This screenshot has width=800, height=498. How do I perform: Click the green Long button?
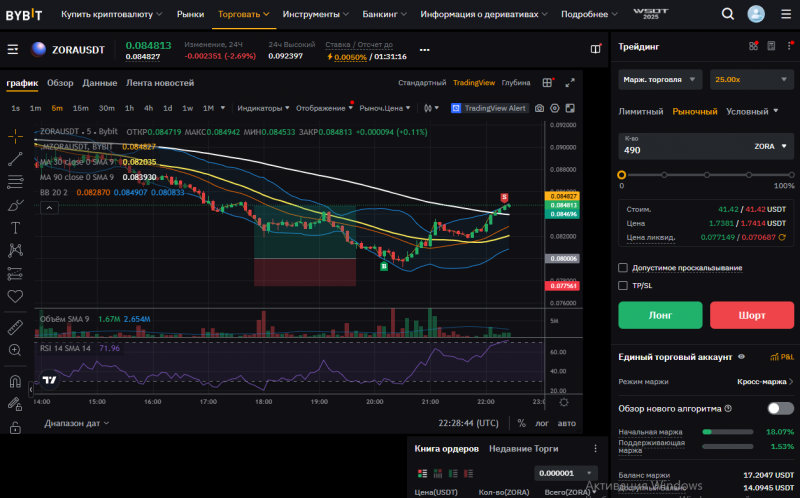tap(660, 315)
